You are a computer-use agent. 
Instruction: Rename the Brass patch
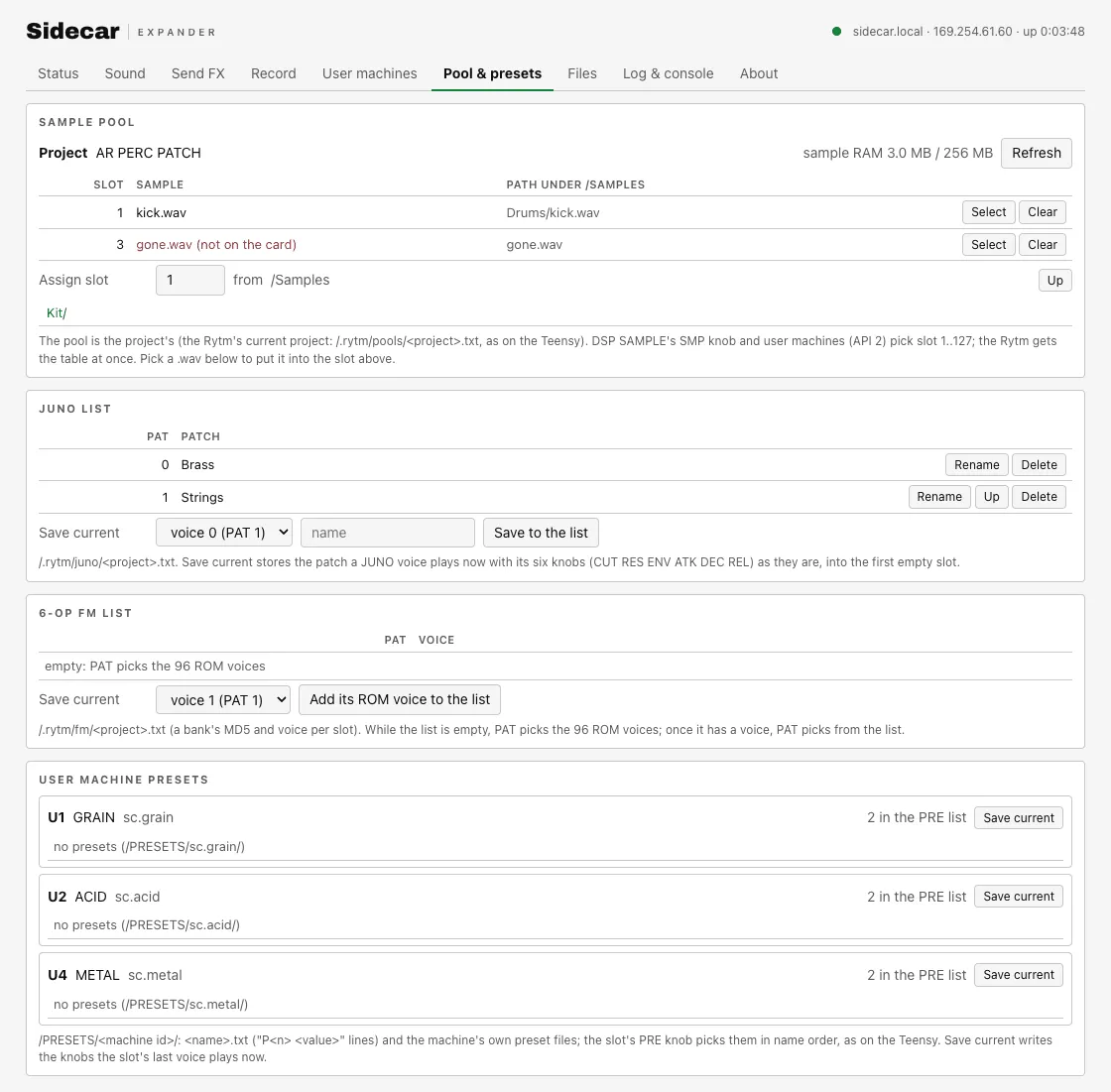[x=976, y=465]
